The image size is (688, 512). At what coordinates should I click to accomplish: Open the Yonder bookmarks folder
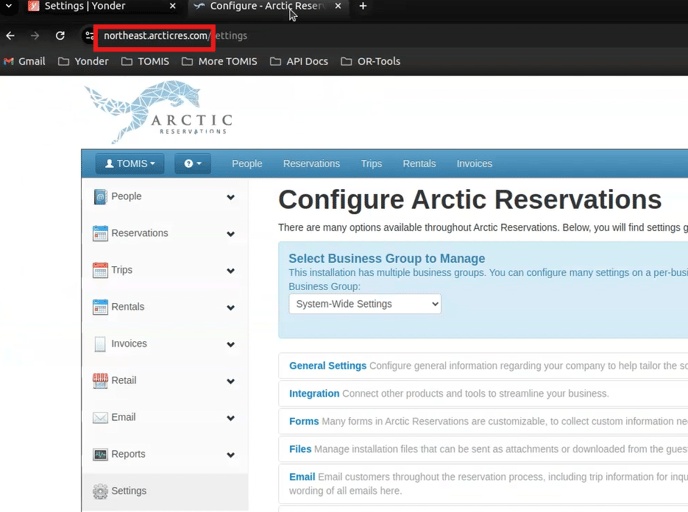(83, 61)
